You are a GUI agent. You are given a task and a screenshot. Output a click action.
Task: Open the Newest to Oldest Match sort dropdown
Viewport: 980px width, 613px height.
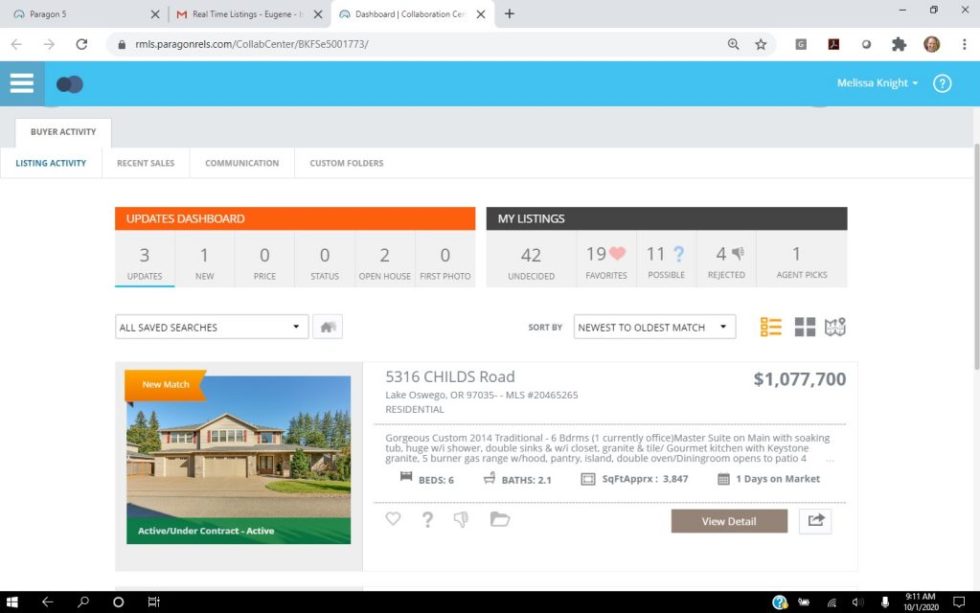654,327
